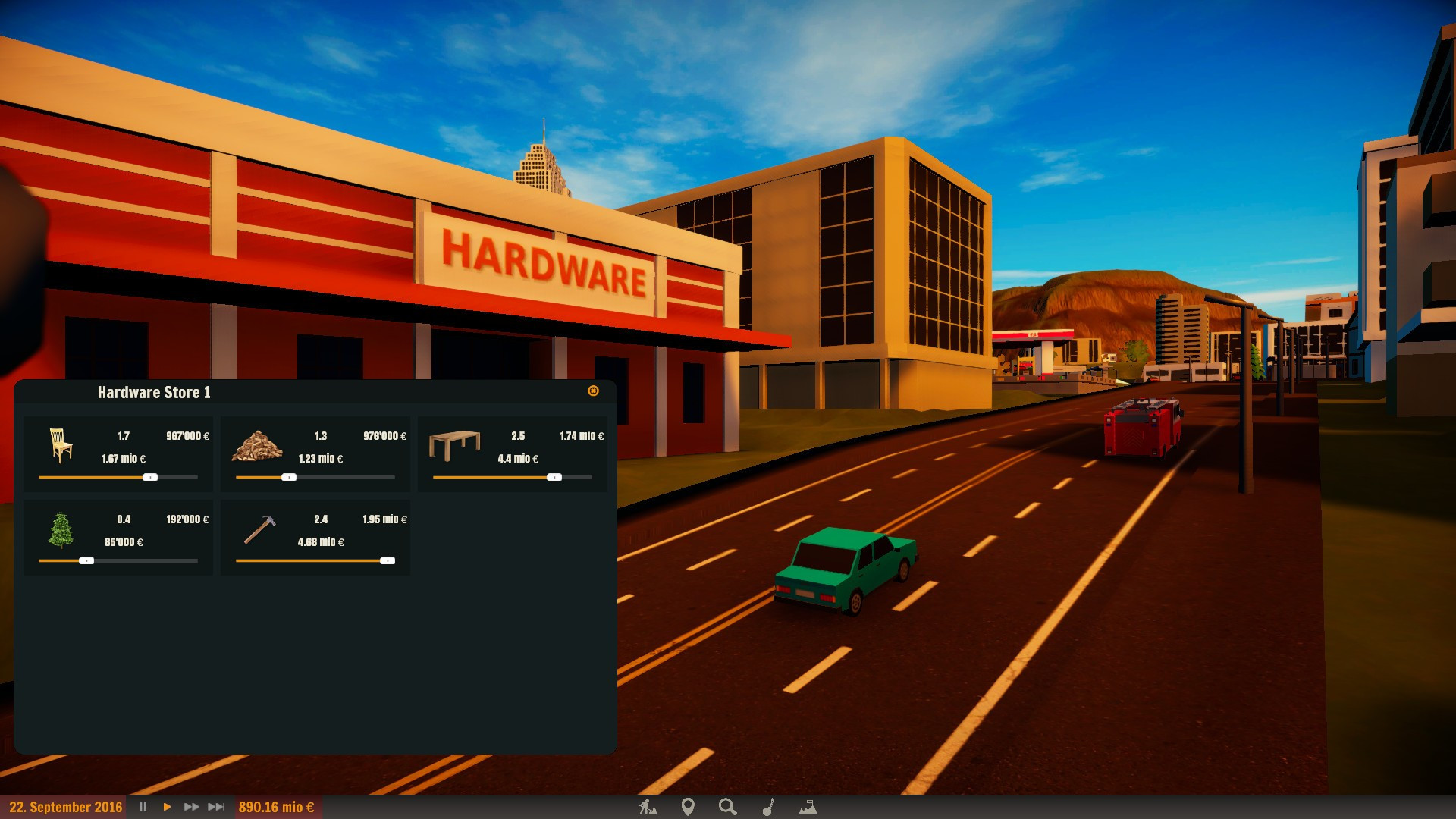This screenshot has height=819, width=1456.
Task: Adjust the chair price slider handle
Action: [150, 477]
